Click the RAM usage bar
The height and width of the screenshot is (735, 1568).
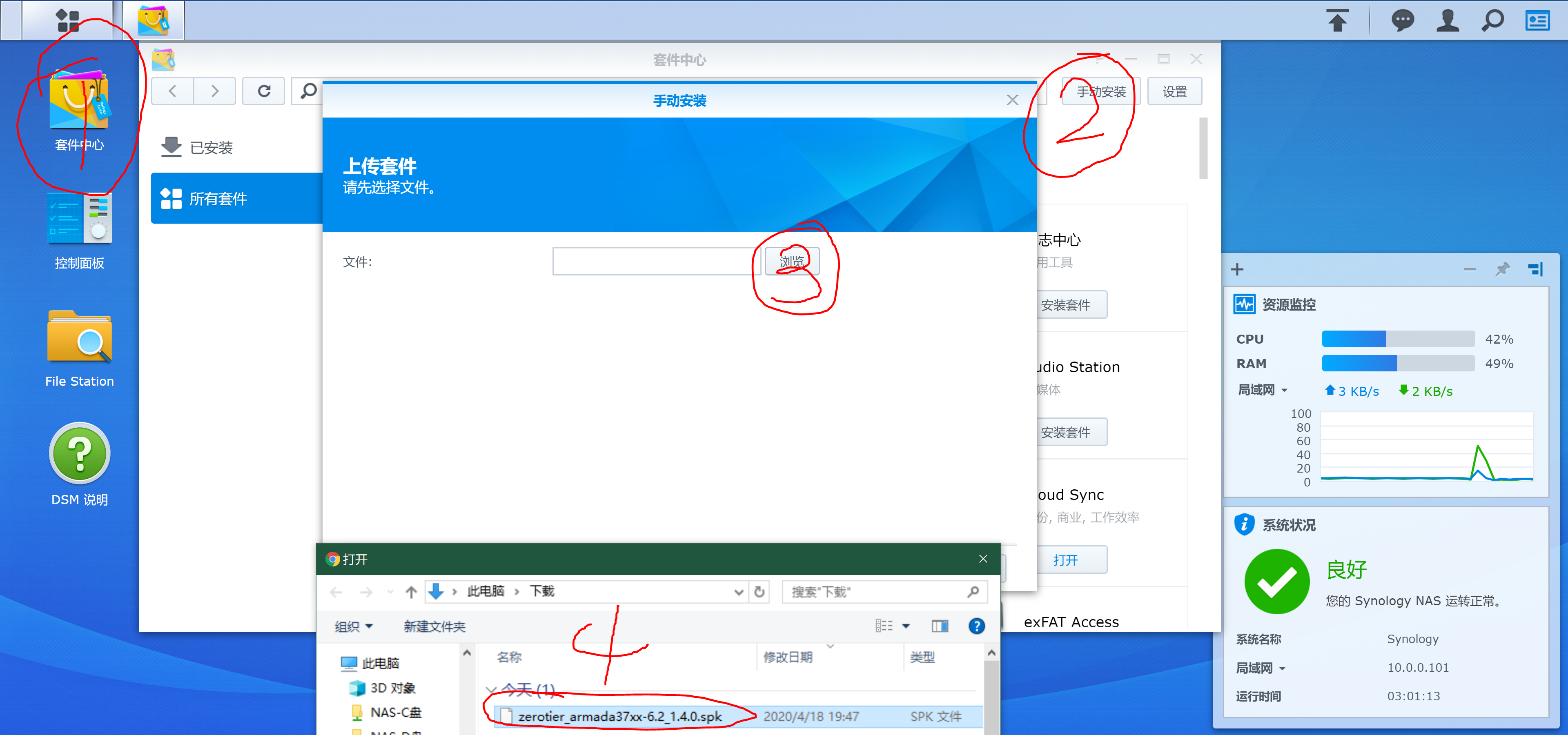[x=1398, y=363]
